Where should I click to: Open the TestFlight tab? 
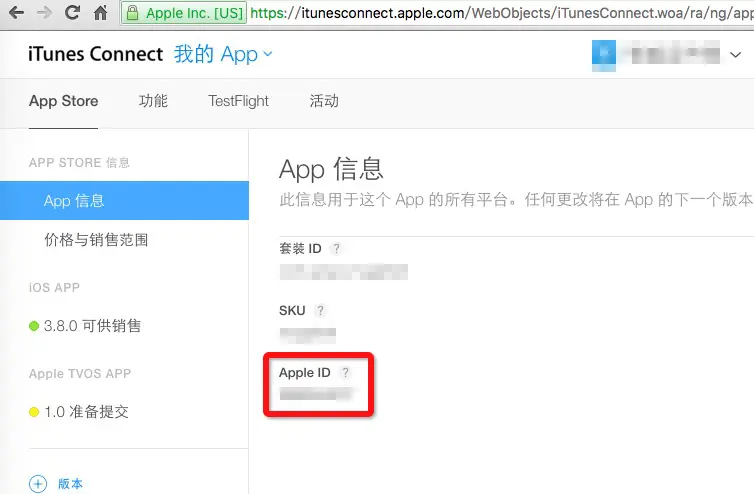239,101
